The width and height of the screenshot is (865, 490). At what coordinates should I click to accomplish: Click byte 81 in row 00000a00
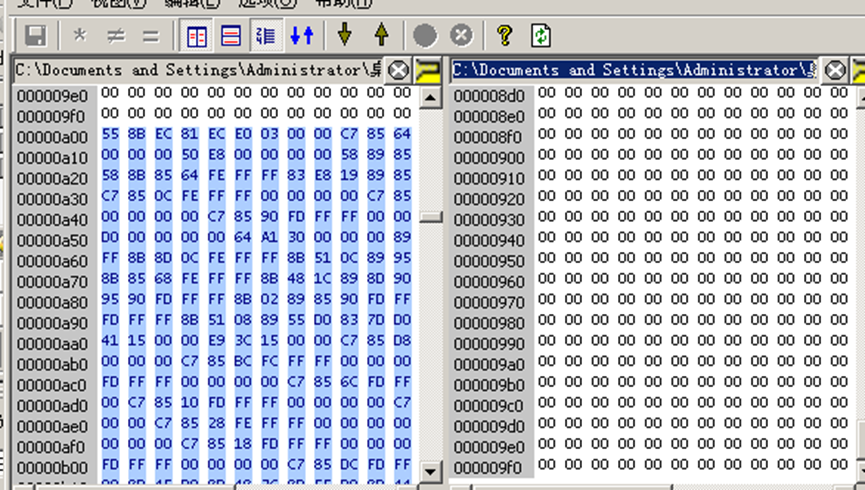[190, 134]
